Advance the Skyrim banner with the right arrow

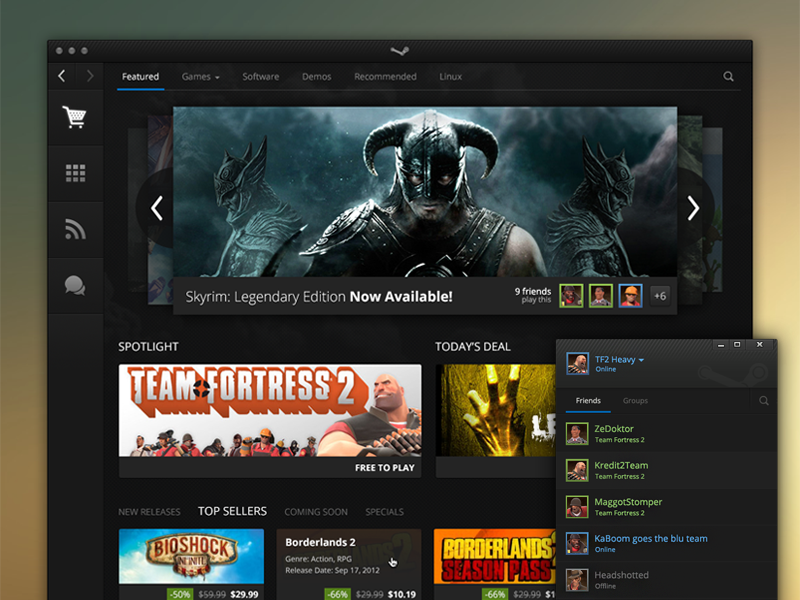[692, 208]
